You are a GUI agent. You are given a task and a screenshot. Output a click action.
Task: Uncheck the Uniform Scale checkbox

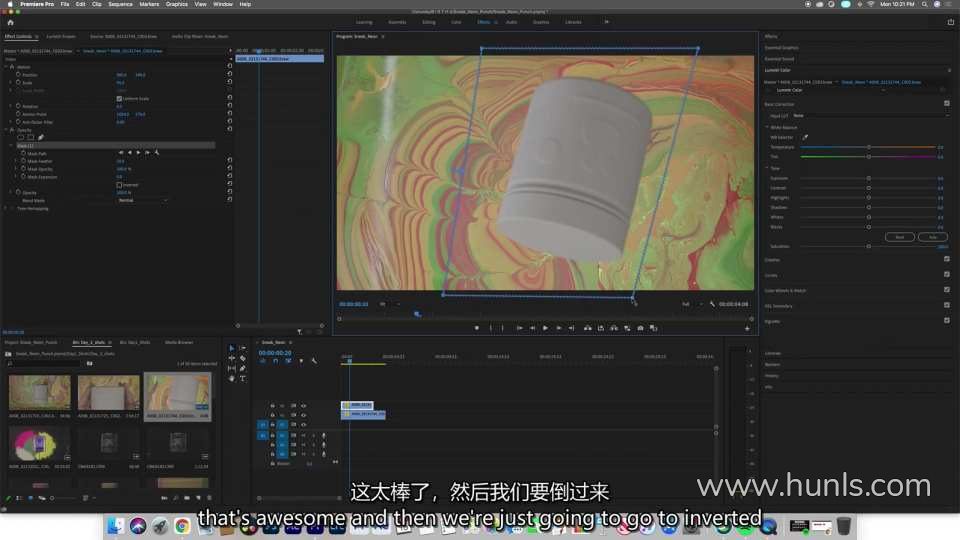click(x=119, y=98)
